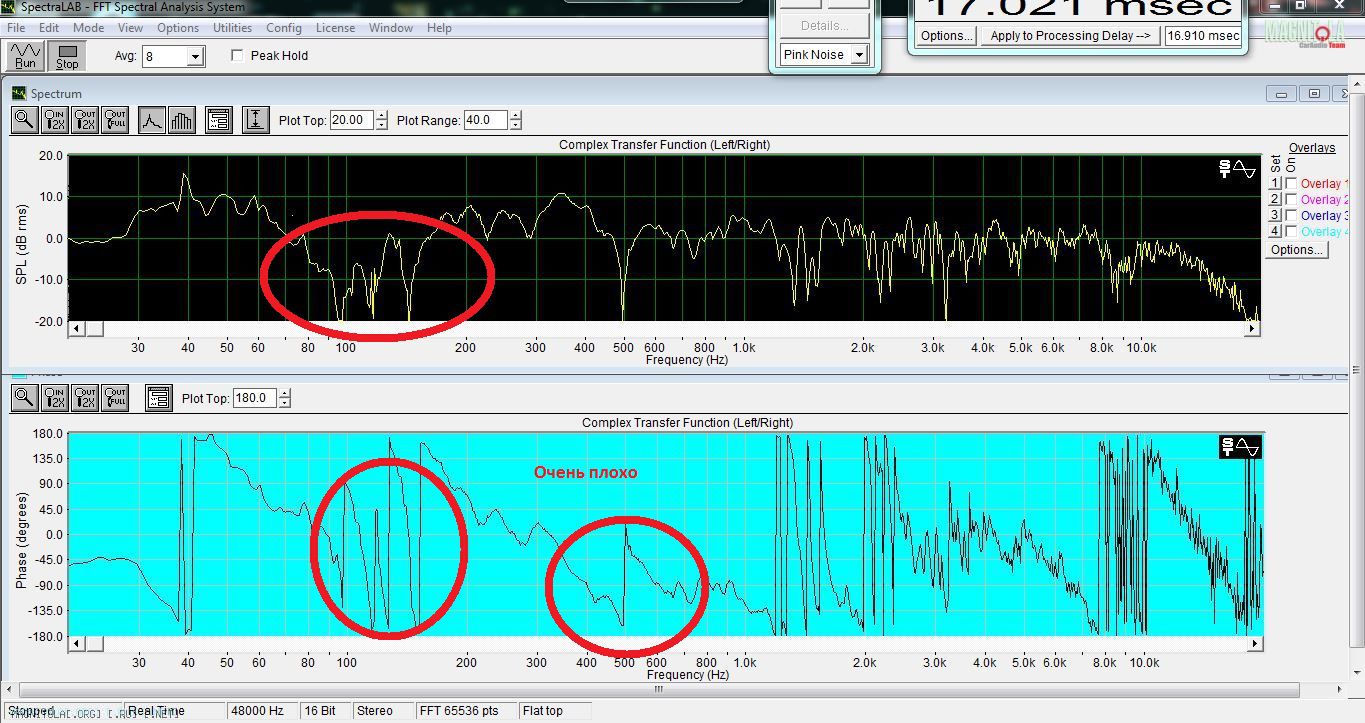
Task: Click the 48000 Hz status bar field
Action: point(263,711)
